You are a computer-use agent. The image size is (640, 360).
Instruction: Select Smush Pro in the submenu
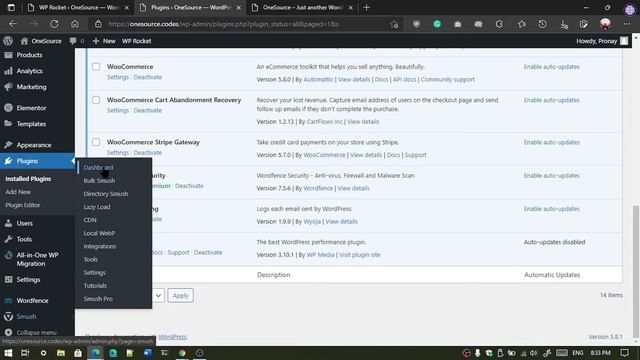98,299
